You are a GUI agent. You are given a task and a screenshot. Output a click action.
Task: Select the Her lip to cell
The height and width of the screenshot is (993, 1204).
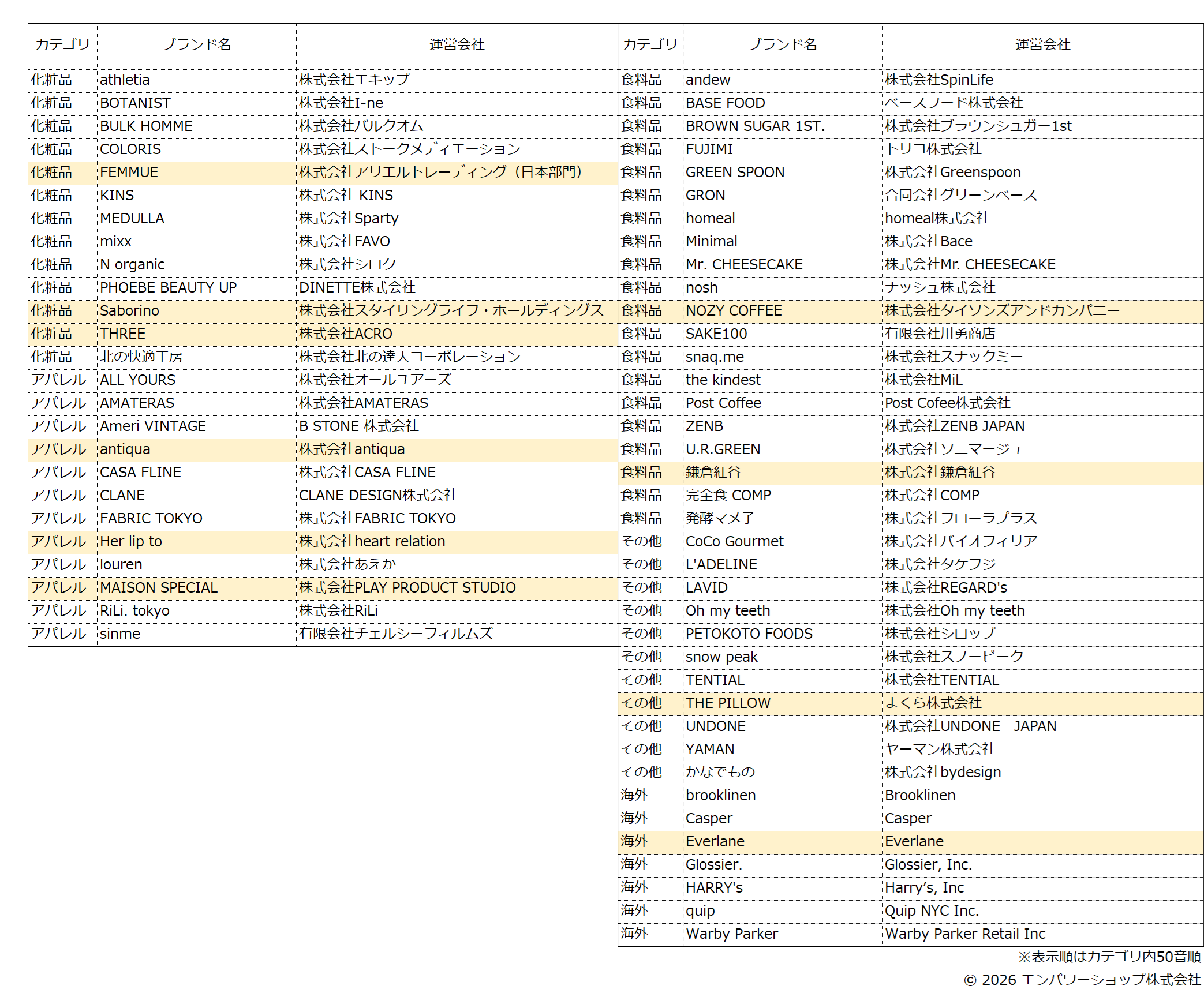131,542
